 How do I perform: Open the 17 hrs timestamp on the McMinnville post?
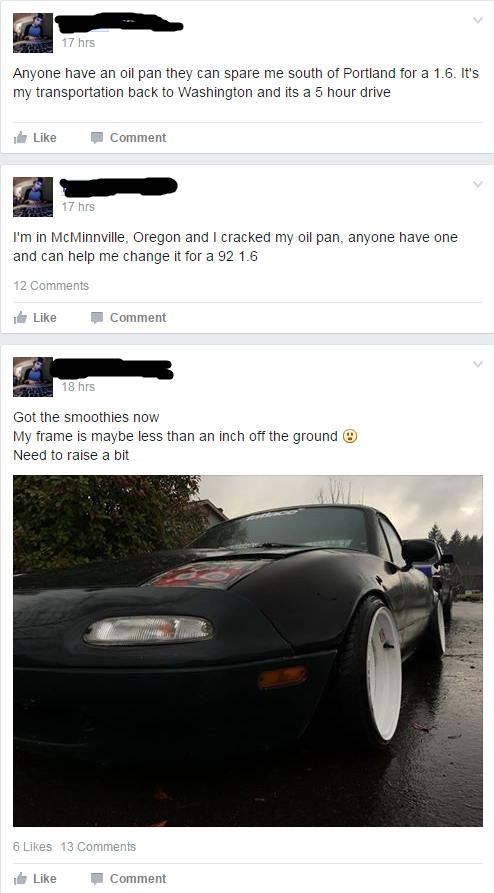point(78,207)
